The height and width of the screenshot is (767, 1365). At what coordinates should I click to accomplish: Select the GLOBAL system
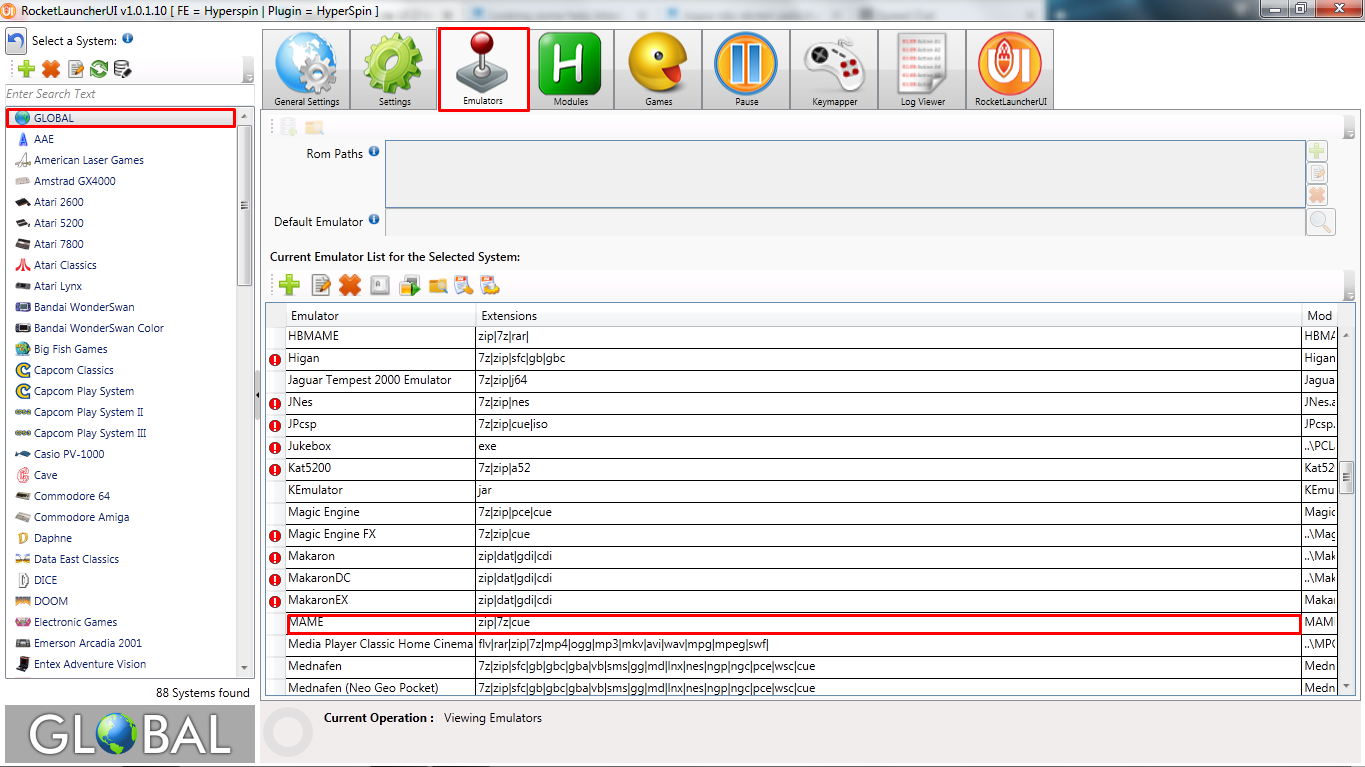tap(121, 118)
